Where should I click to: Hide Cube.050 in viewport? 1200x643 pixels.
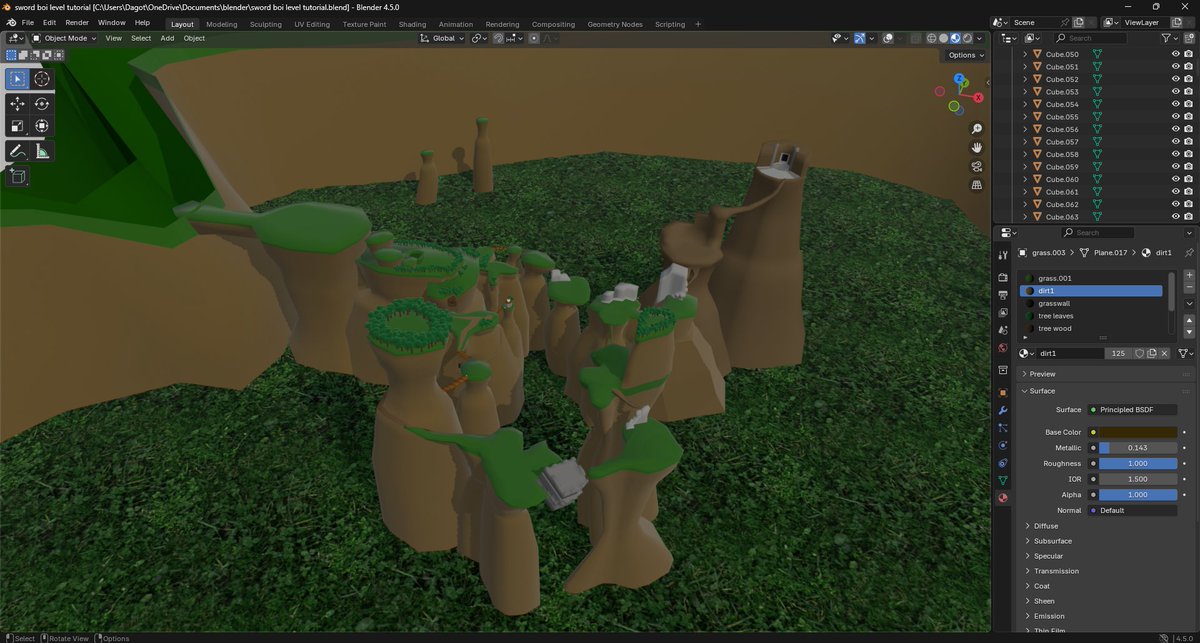click(1176, 54)
